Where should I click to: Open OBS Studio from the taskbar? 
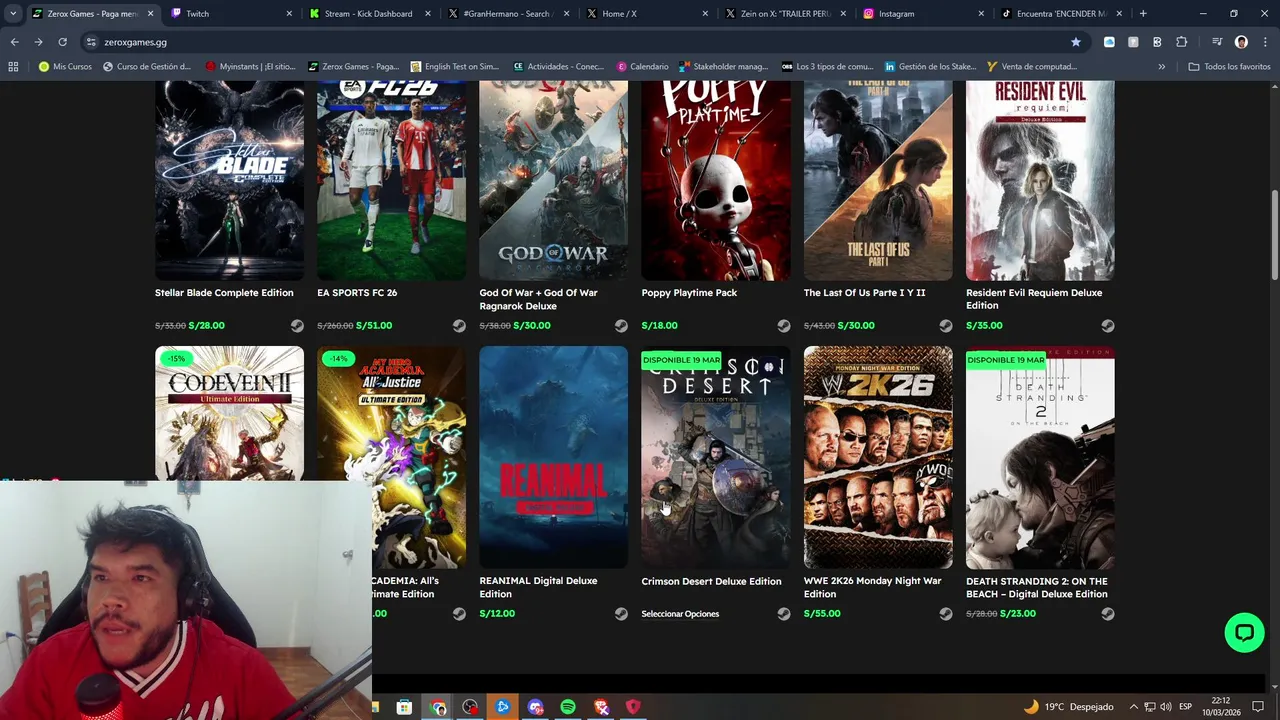point(470,707)
